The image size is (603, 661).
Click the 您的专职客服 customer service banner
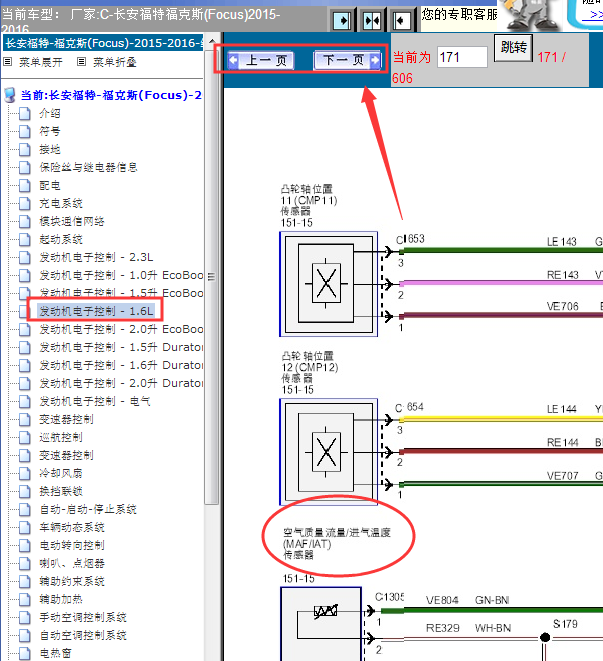click(x=460, y=15)
